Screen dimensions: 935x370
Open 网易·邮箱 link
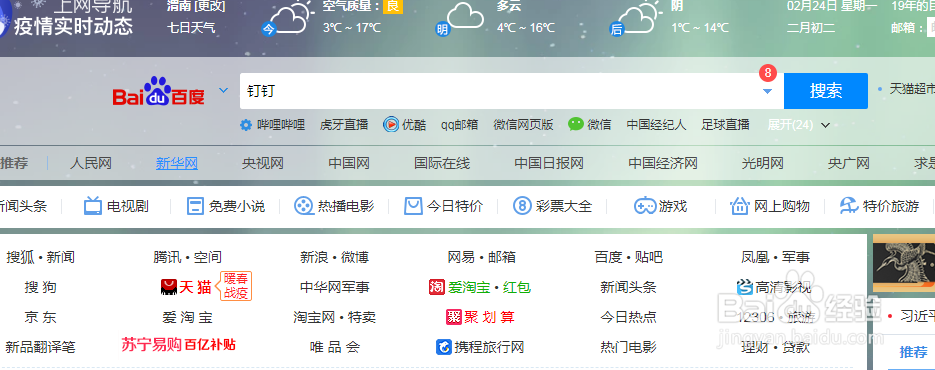point(482,257)
